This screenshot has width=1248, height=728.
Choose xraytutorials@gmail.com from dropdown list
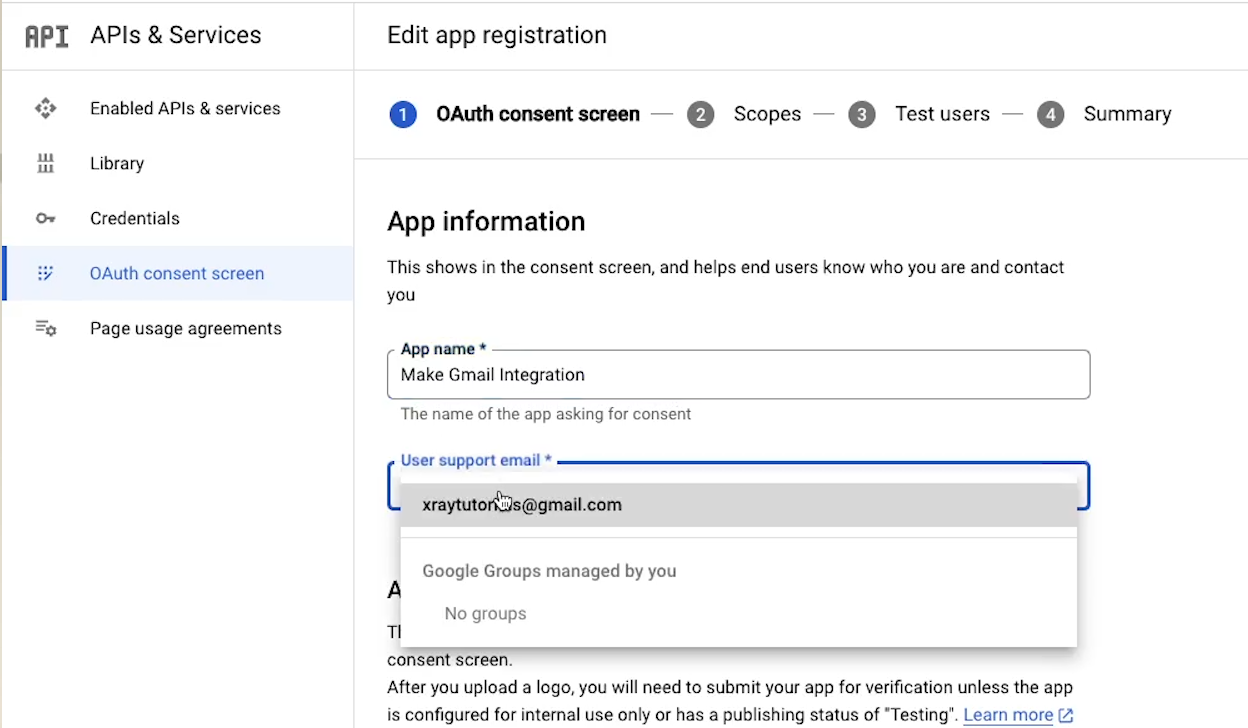click(x=738, y=505)
